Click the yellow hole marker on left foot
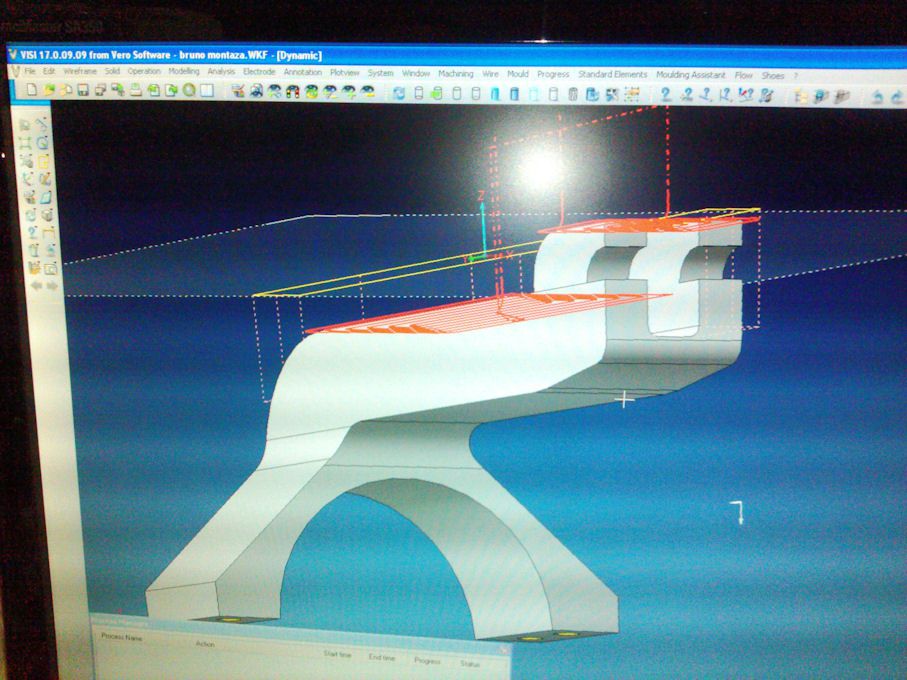The width and height of the screenshot is (907, 680). click(x=231, y=620)
